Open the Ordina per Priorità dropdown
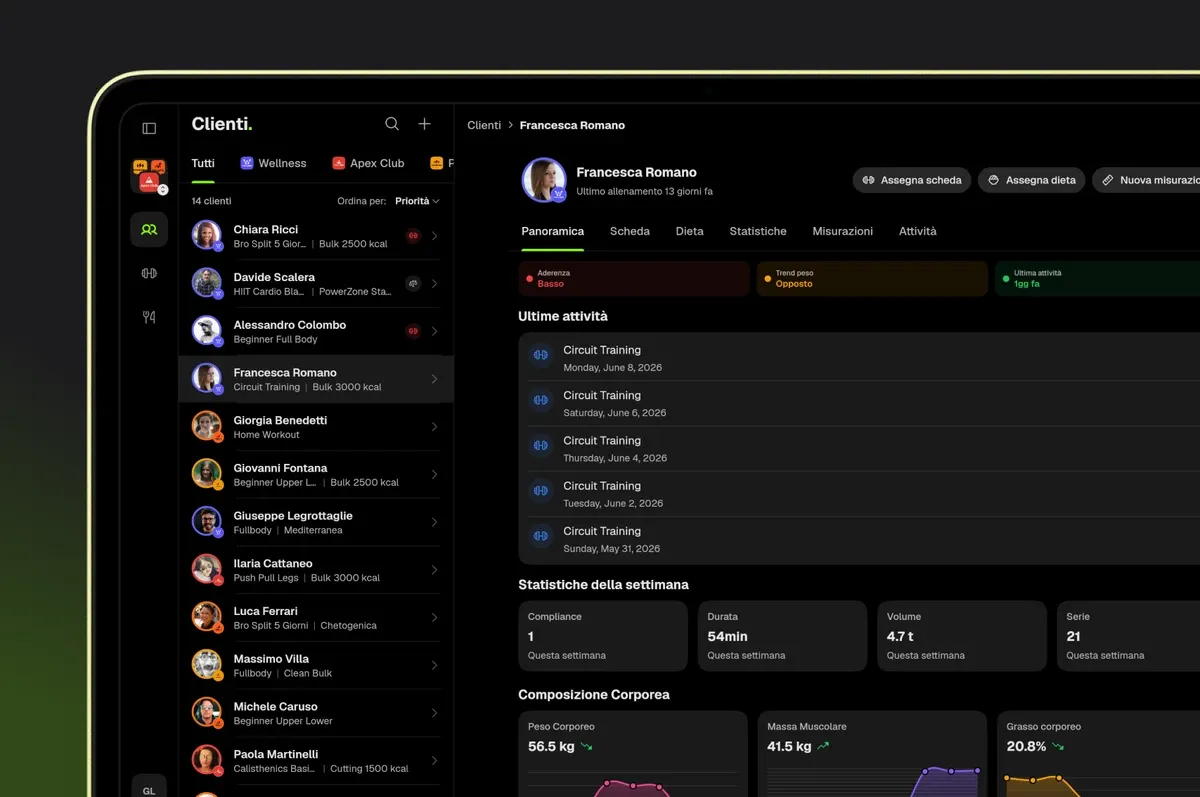This screenshot has height=797, width=1200. (x=417, y=201)
